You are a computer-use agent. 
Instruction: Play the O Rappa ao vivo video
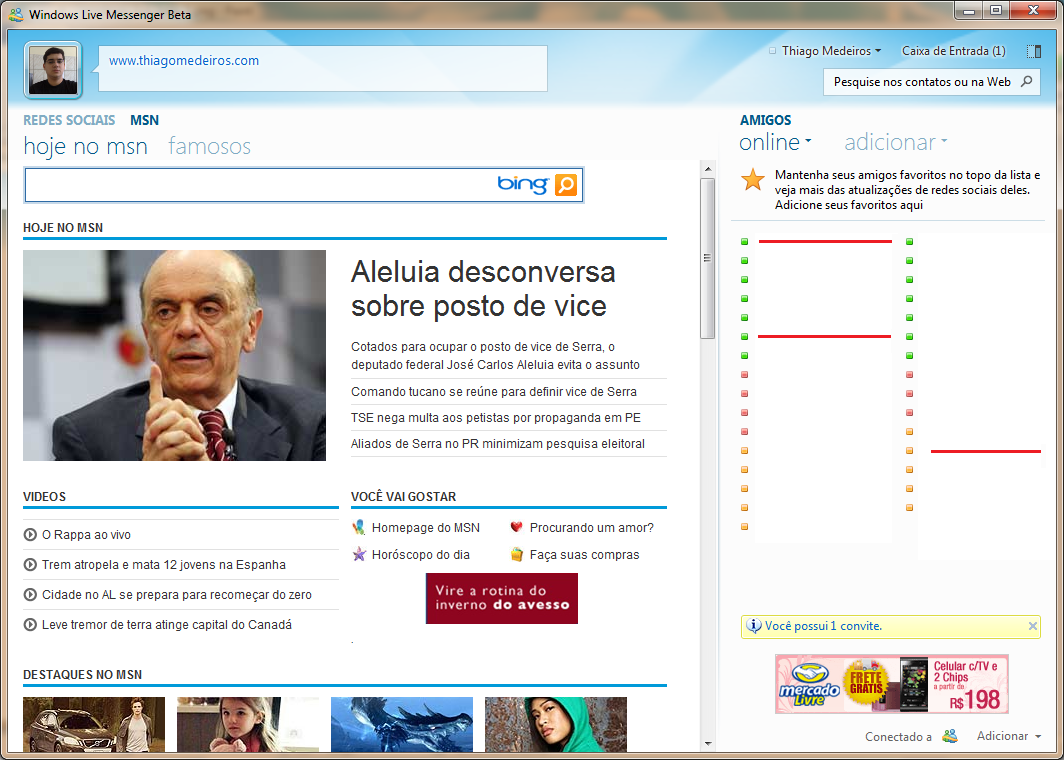coord(86,535)
